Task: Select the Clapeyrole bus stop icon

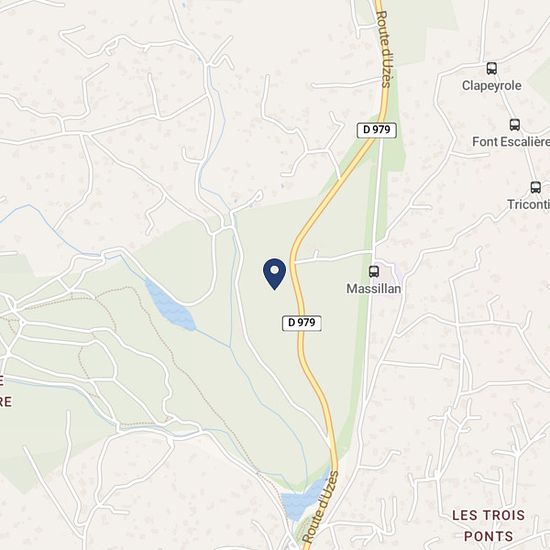Action: [x=492, y=68]
